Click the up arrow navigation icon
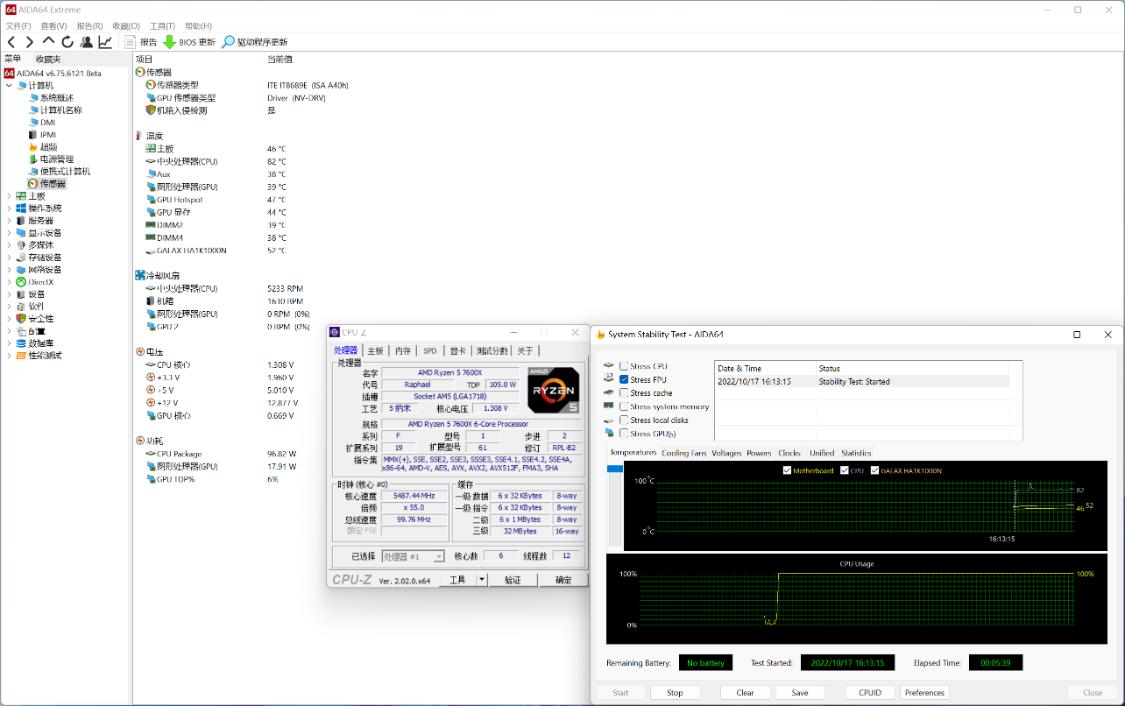 (48, 42)
